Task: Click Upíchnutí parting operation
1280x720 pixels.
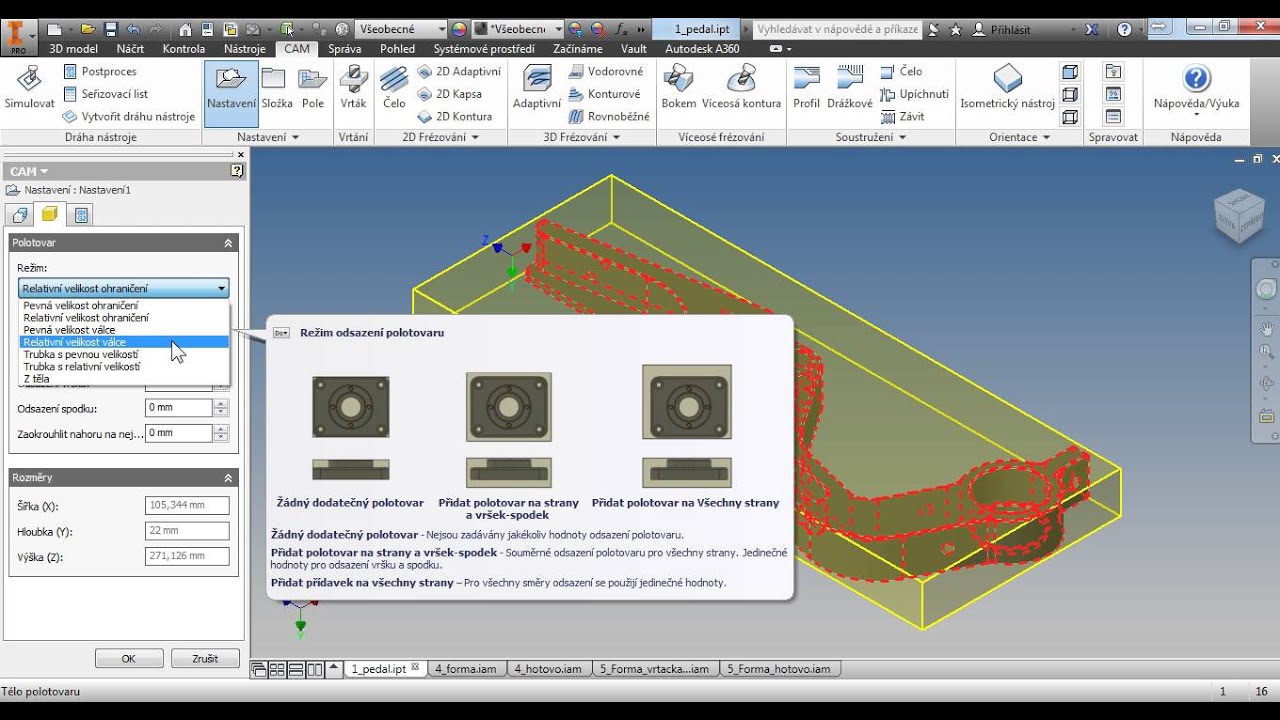Action: pyautogui.click(x=915, y=94)
